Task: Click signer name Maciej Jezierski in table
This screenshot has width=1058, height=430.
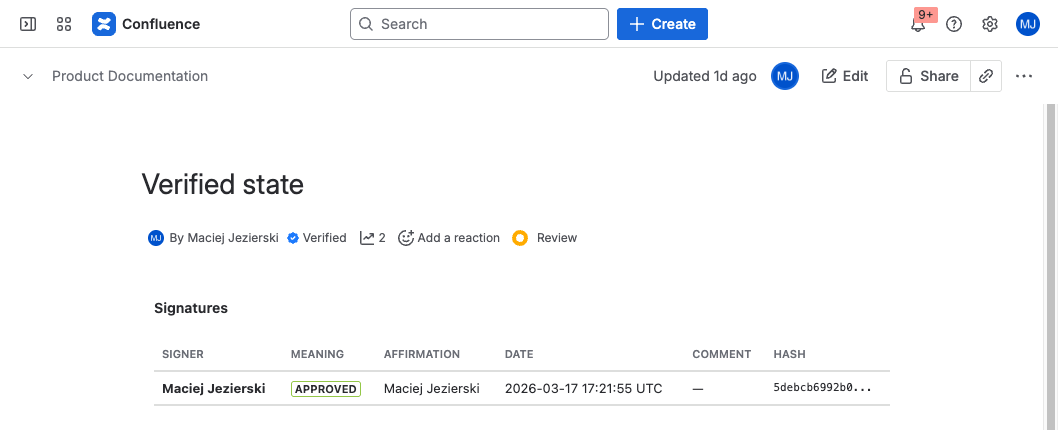Action: (213, 389)
